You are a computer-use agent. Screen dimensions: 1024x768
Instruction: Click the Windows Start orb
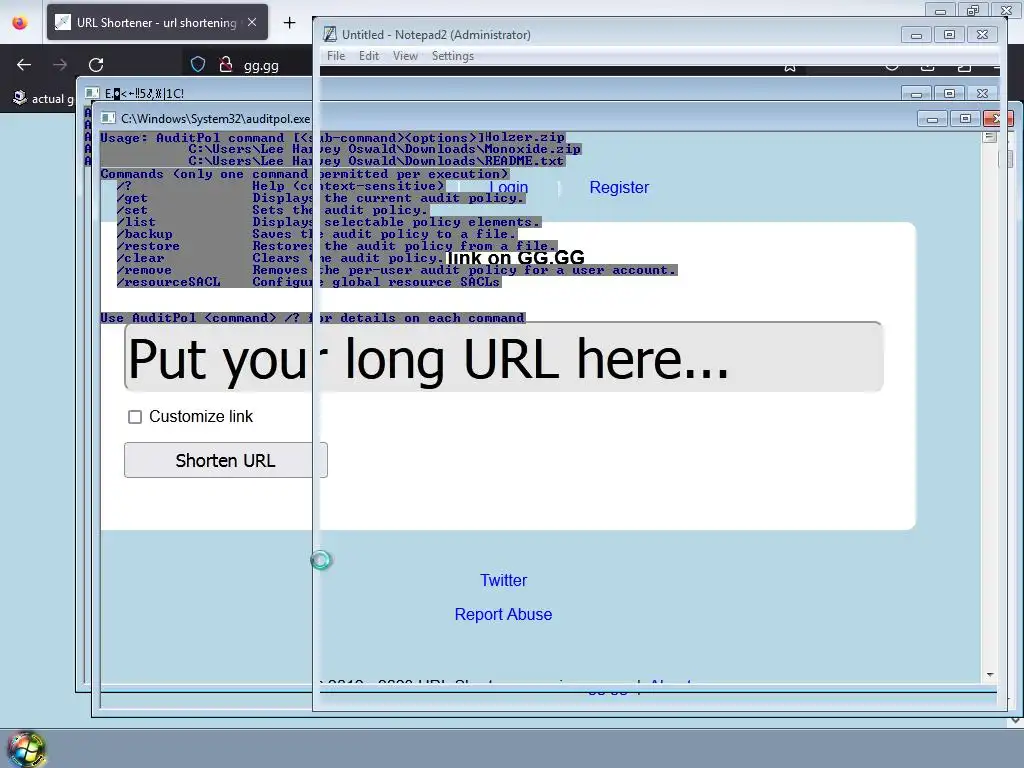point(26,750)
